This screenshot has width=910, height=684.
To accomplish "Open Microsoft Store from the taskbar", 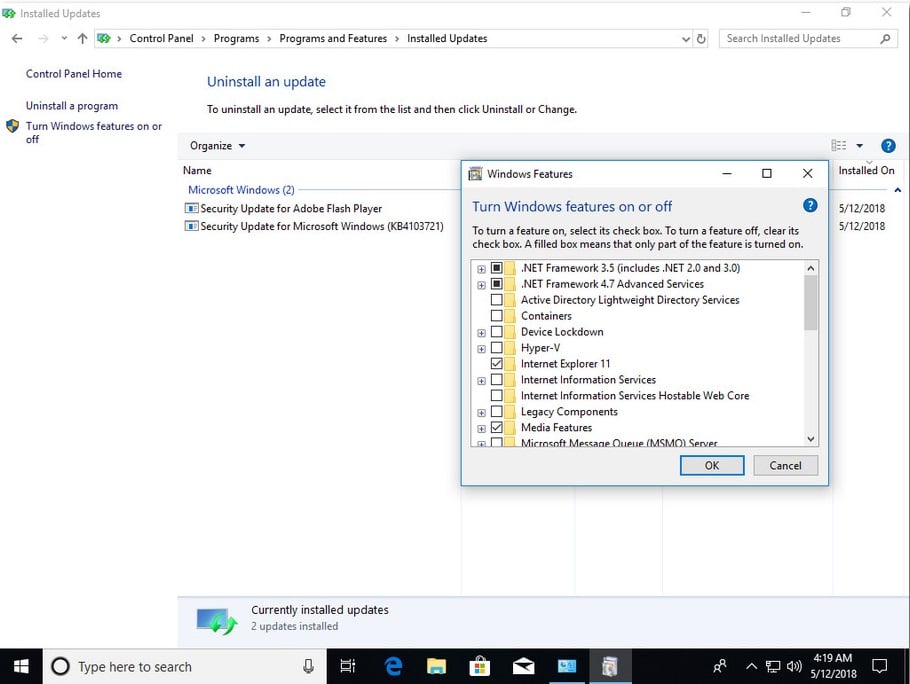I will (479, 667).
